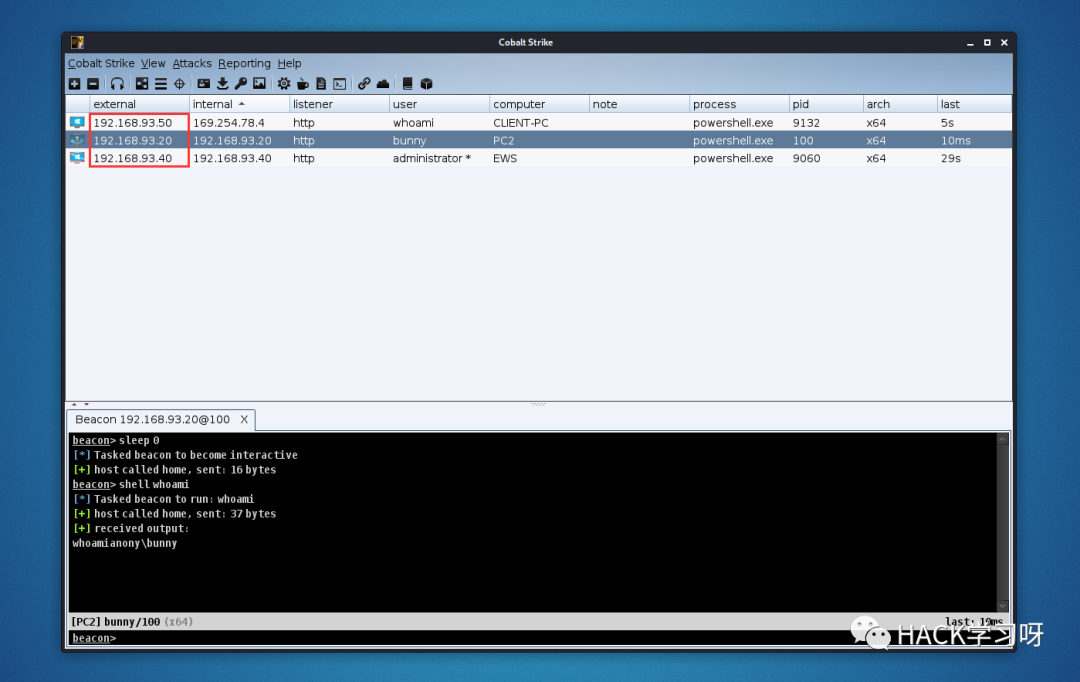1080x682 pixels.
Task: Sort sessions by the listener column header
Action: [339, 104]
